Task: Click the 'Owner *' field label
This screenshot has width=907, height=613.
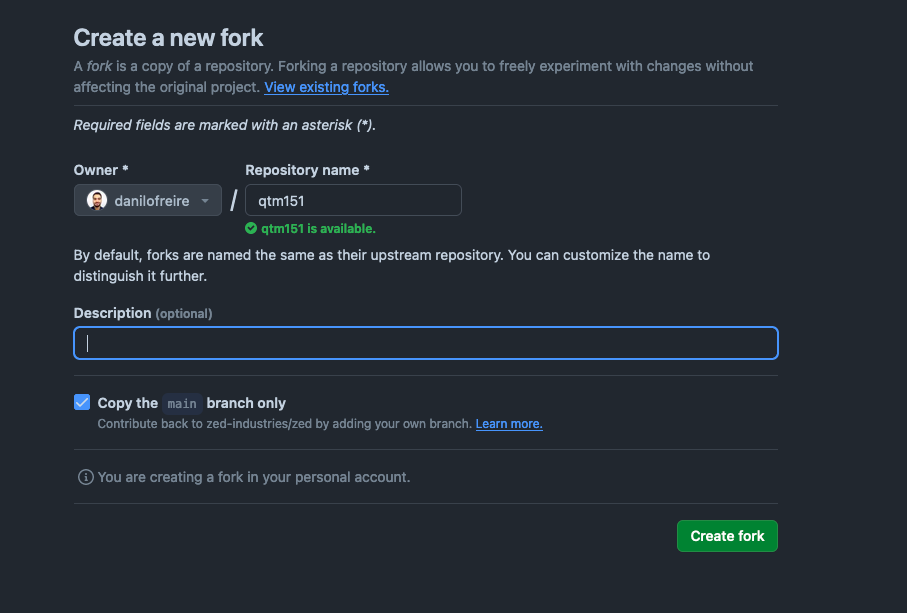Action: [x=101, y=170]
